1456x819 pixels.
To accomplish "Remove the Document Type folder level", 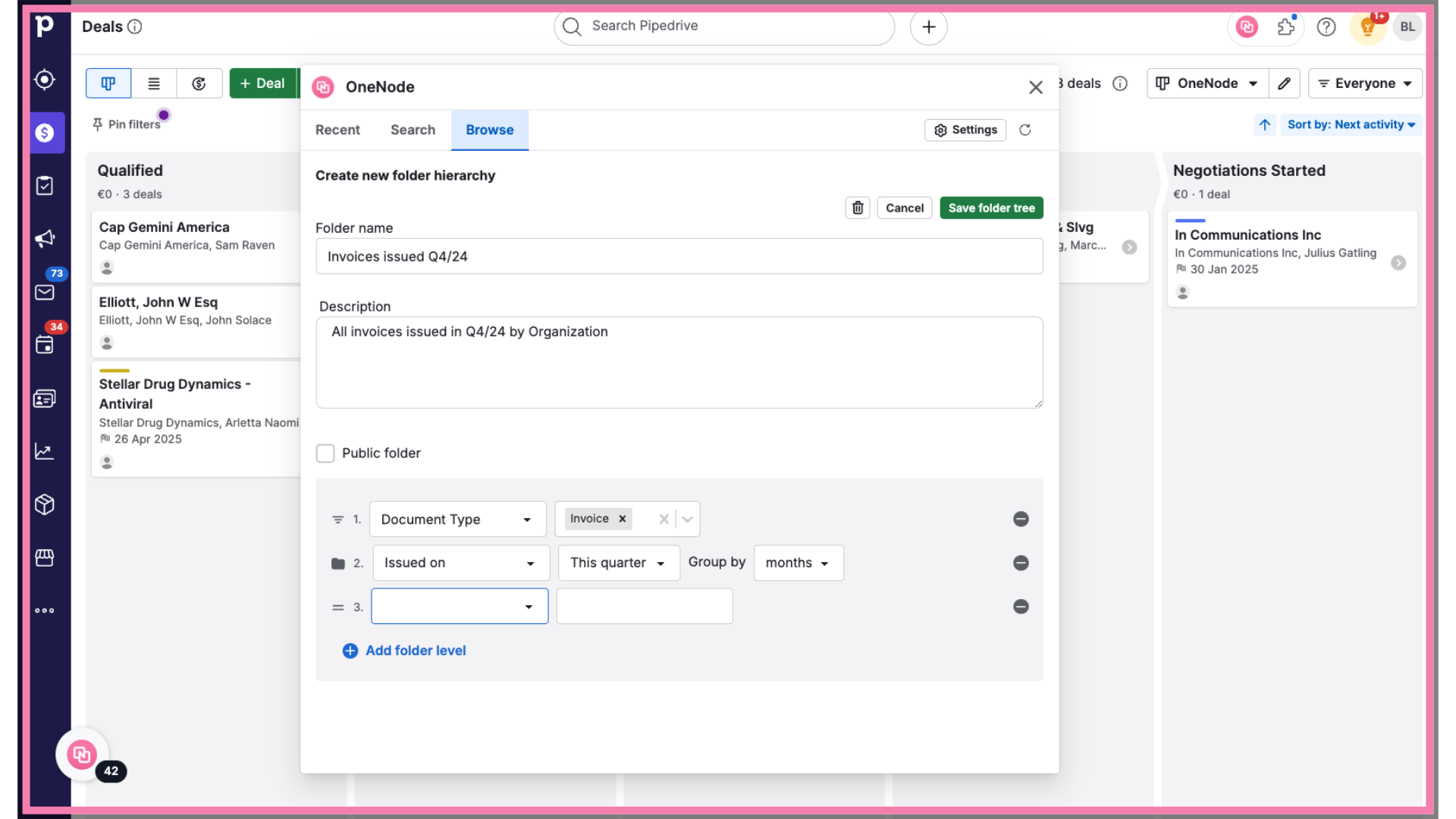I will coord(1021,519).
